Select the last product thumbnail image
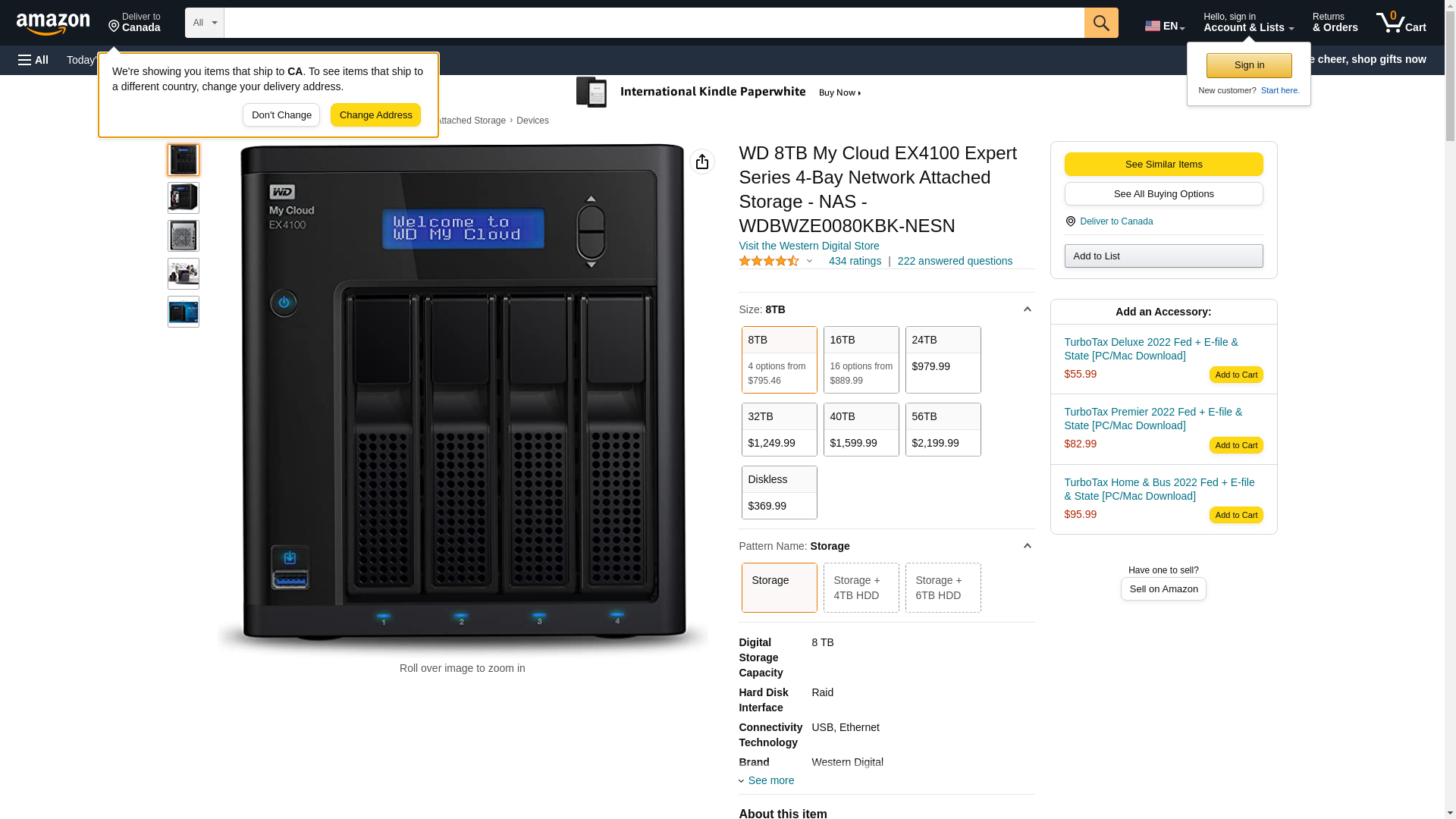Viewport: 1456px width, 819px height. (x=184, y=312)
